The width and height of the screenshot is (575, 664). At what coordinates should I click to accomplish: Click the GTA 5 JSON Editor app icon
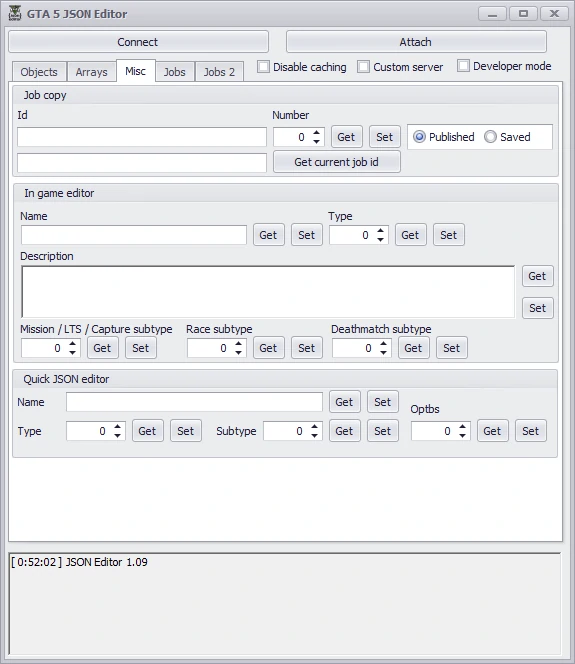pos(15,13)
